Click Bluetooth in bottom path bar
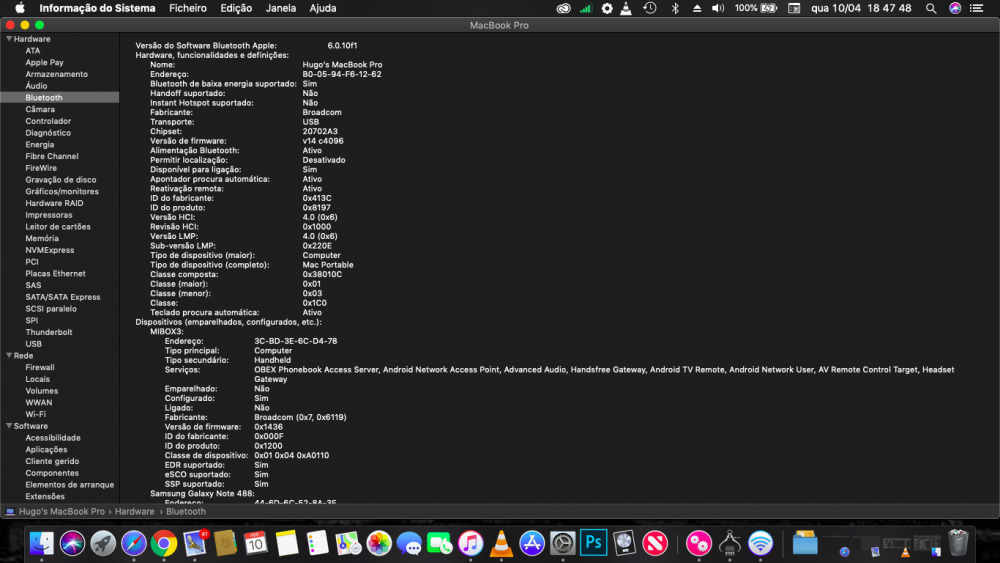1000x563 pixels. (x=186, y=511)
